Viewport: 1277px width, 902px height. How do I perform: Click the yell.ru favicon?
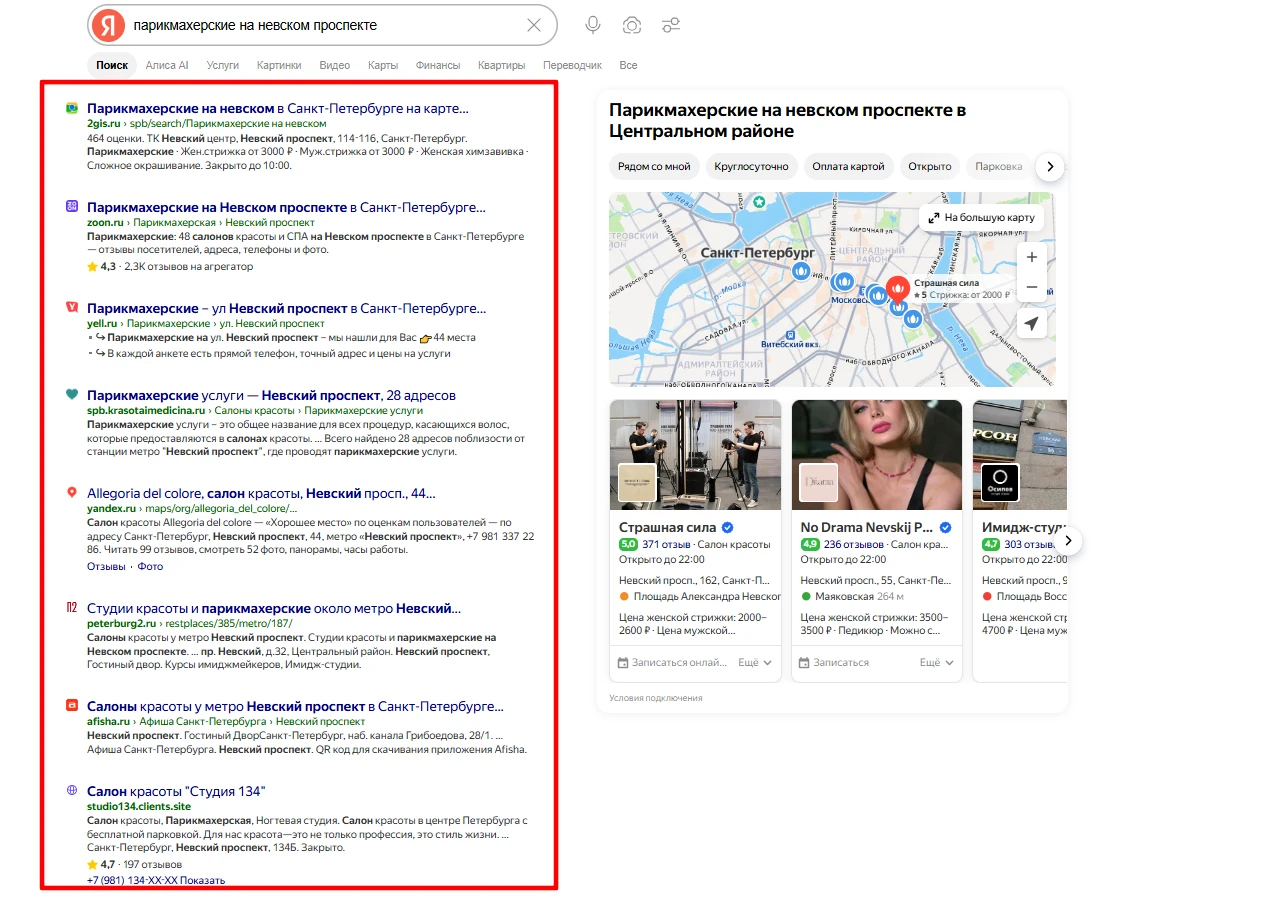72,308
